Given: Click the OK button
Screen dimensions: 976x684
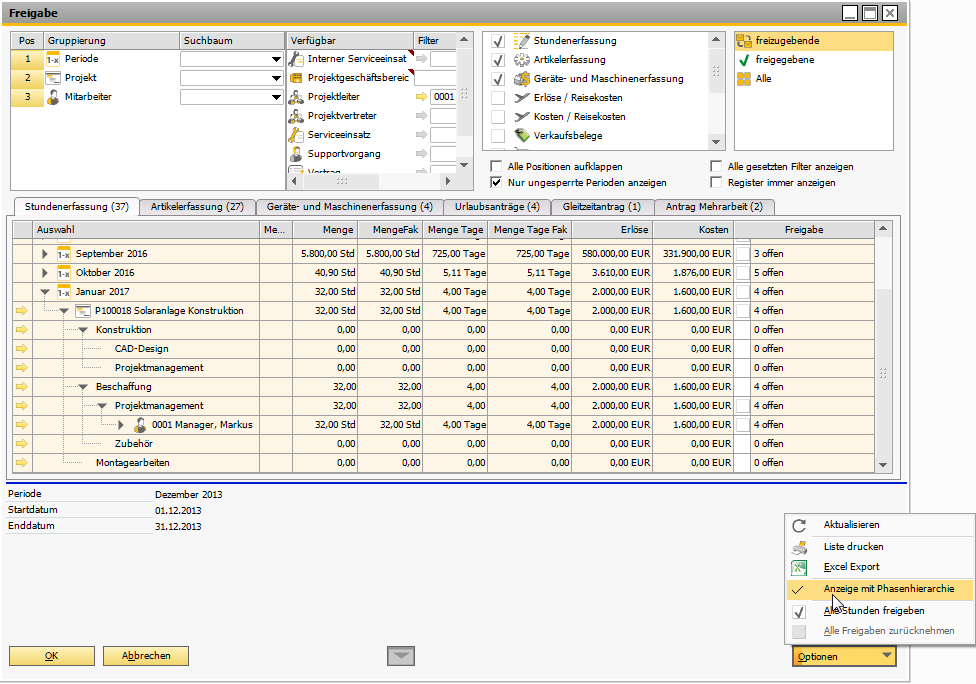Looking at the screenshot, I should click(51, 656).
